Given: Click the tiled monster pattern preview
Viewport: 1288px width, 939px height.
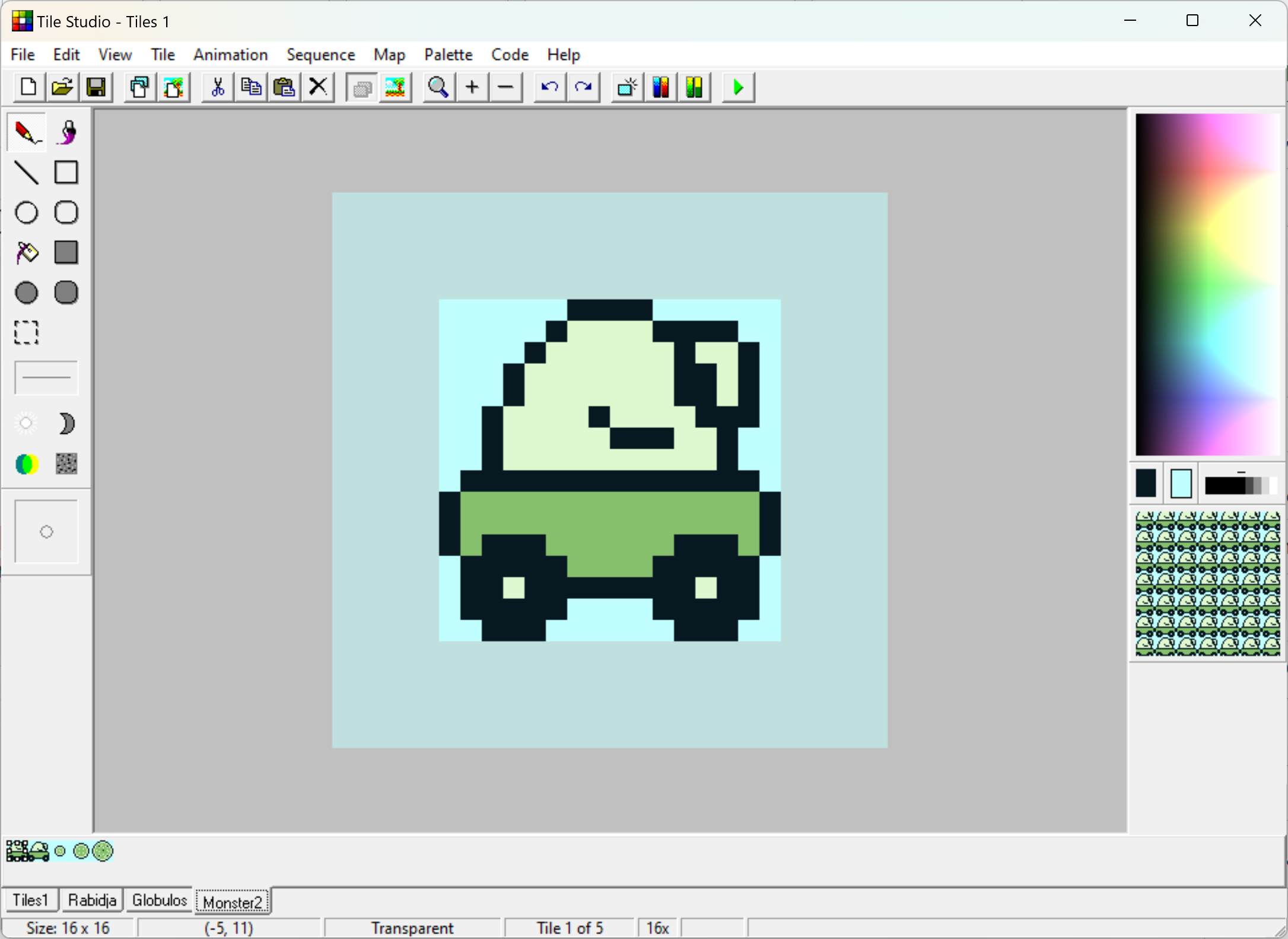Looking at the screenshot, I should [x=1207, y=583].
